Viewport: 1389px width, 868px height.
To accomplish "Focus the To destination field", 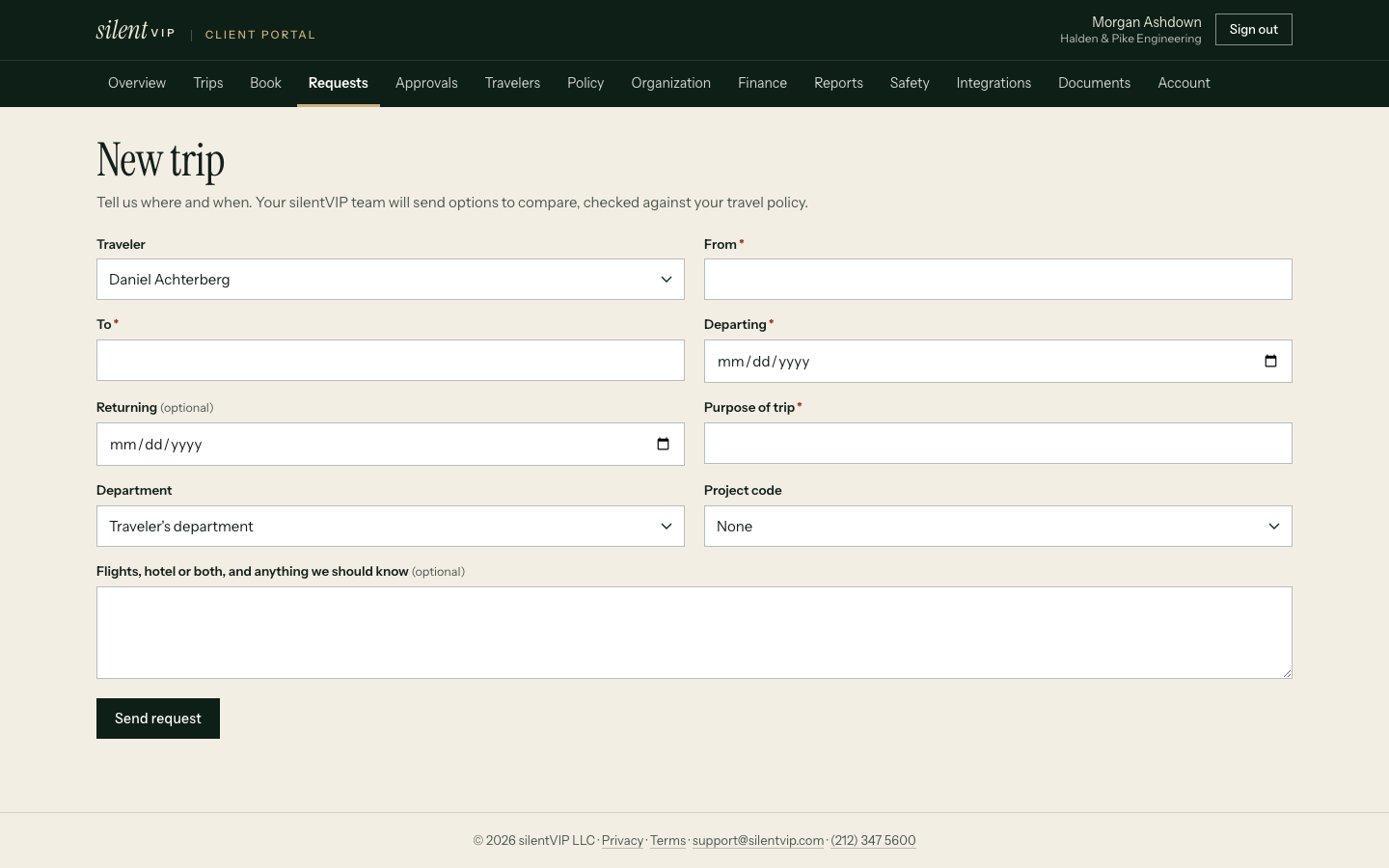I will [x=391, y=361].
